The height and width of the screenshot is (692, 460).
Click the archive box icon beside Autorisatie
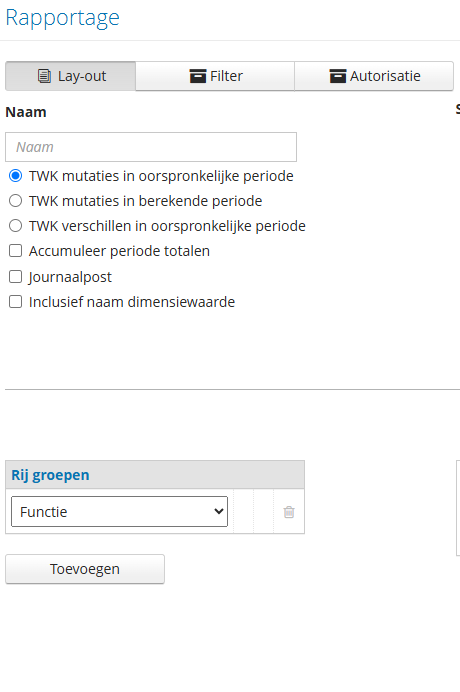tap(338, 76)
